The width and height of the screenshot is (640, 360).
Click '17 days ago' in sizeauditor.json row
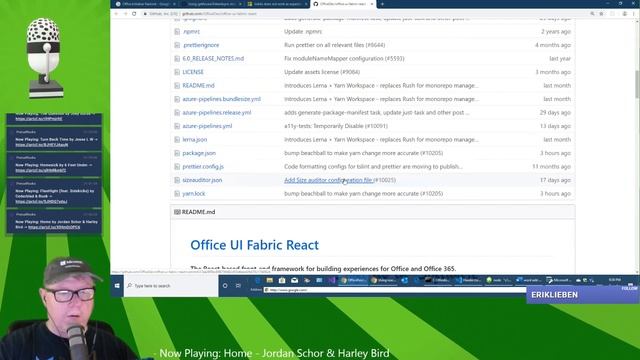555,180
